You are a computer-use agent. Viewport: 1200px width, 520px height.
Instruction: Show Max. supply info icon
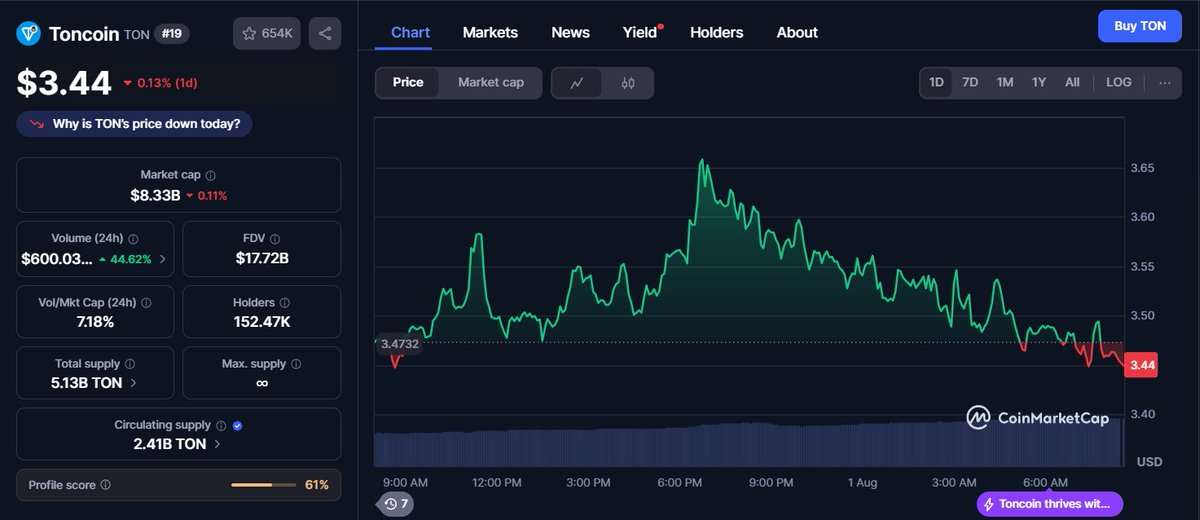[296, 364]
